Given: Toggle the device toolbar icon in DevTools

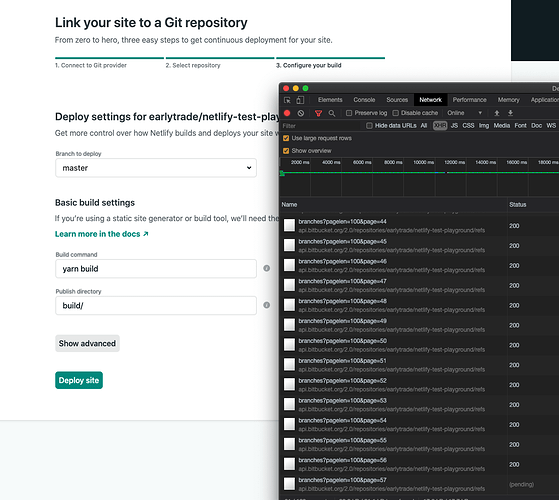Looking at the screenshot, I should [300, 100].
